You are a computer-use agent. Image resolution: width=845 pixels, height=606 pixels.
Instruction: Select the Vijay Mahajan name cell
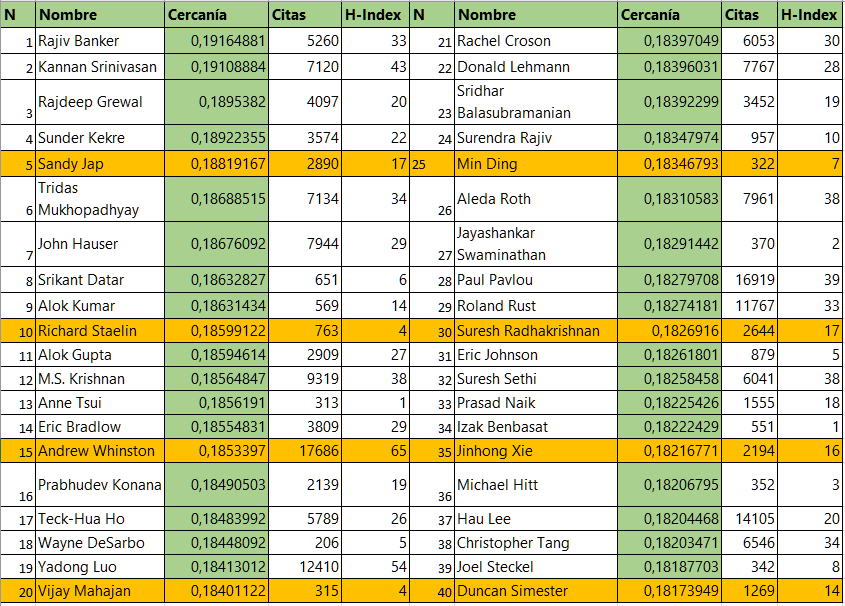click(x=100, y=591)
